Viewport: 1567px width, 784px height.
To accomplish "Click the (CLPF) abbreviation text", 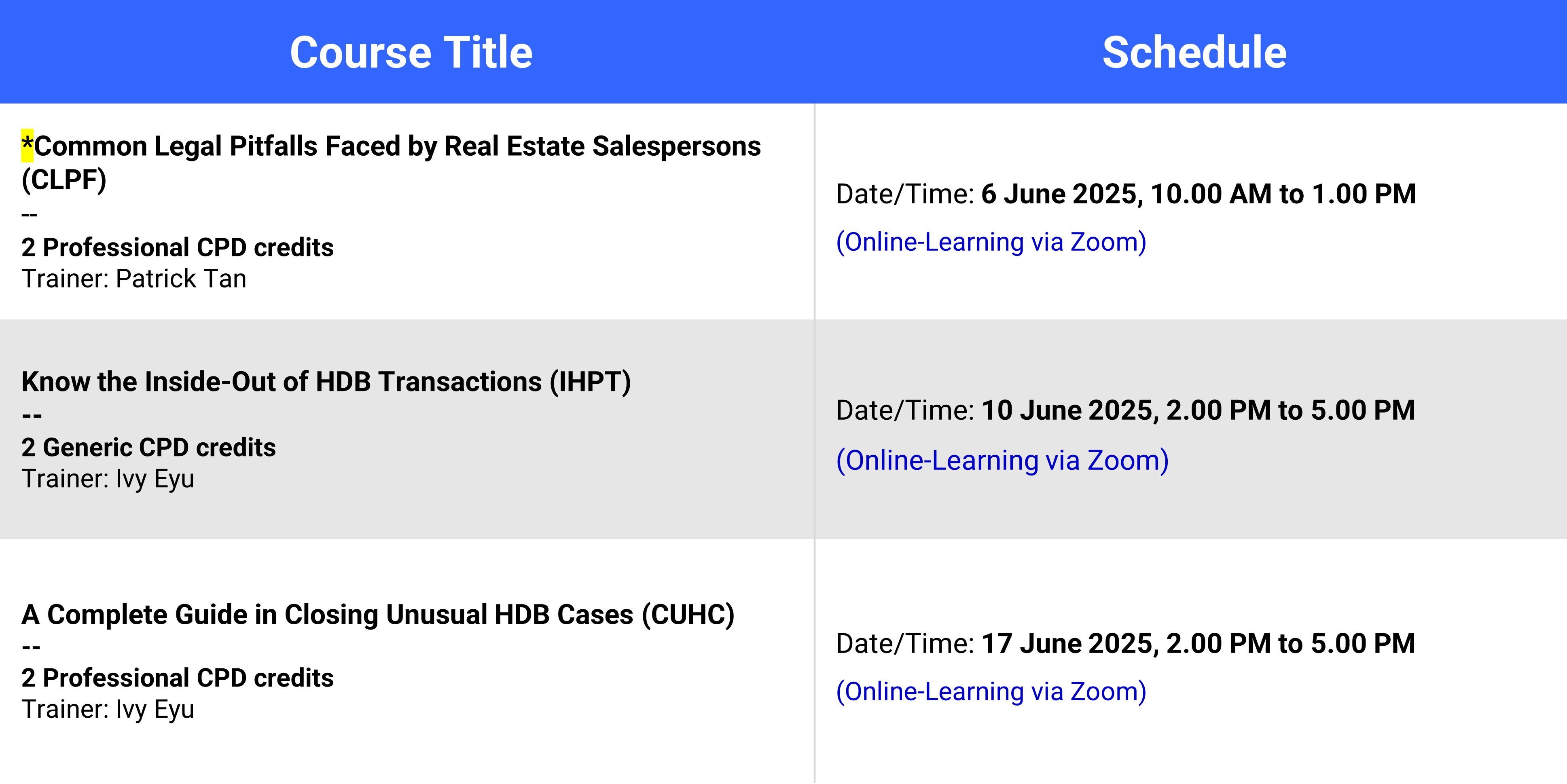I will coord(64,180).
